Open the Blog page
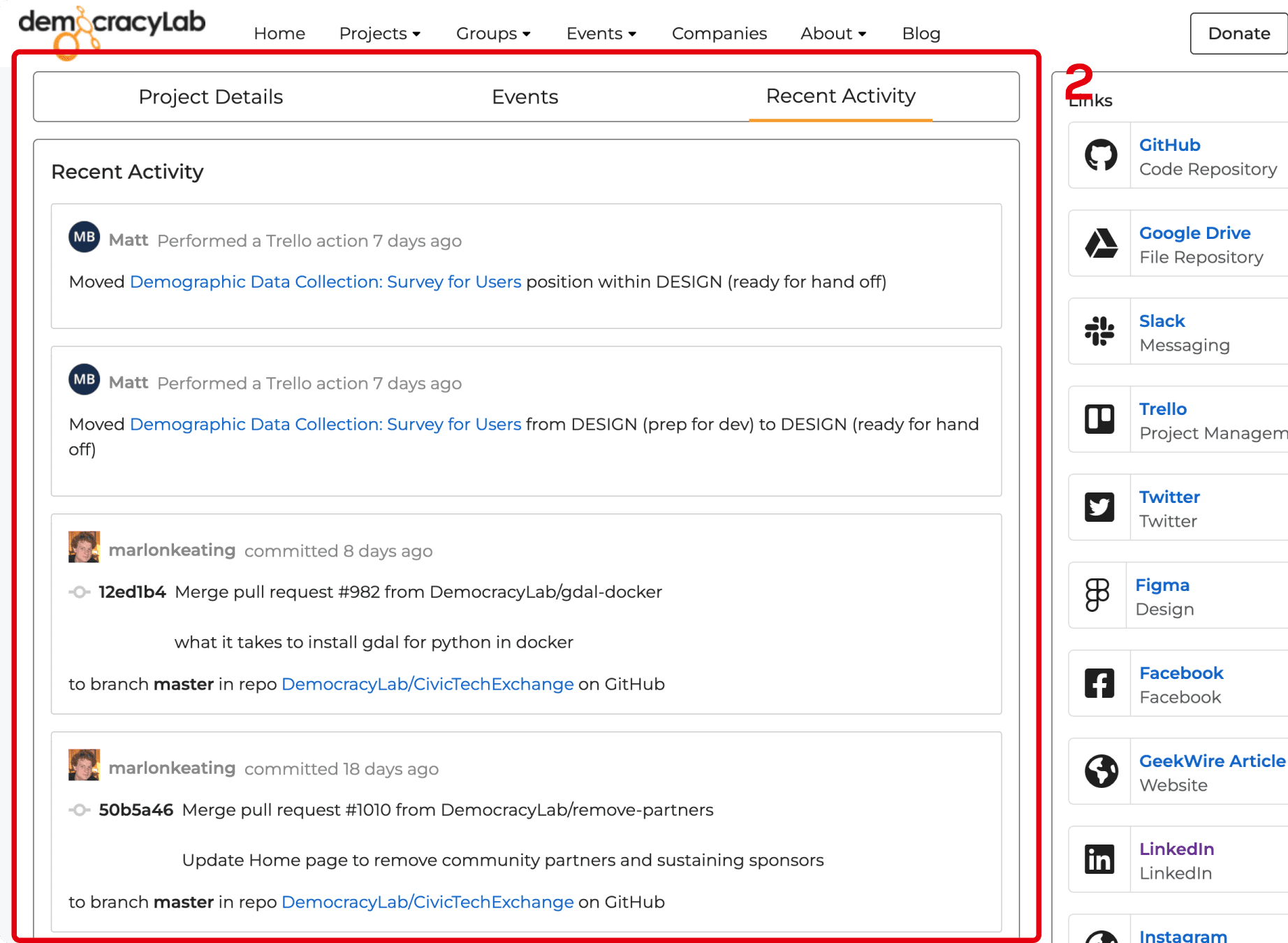Viewport: 1288px width, 943px height. pyautogui.click(x=921, y=34)
